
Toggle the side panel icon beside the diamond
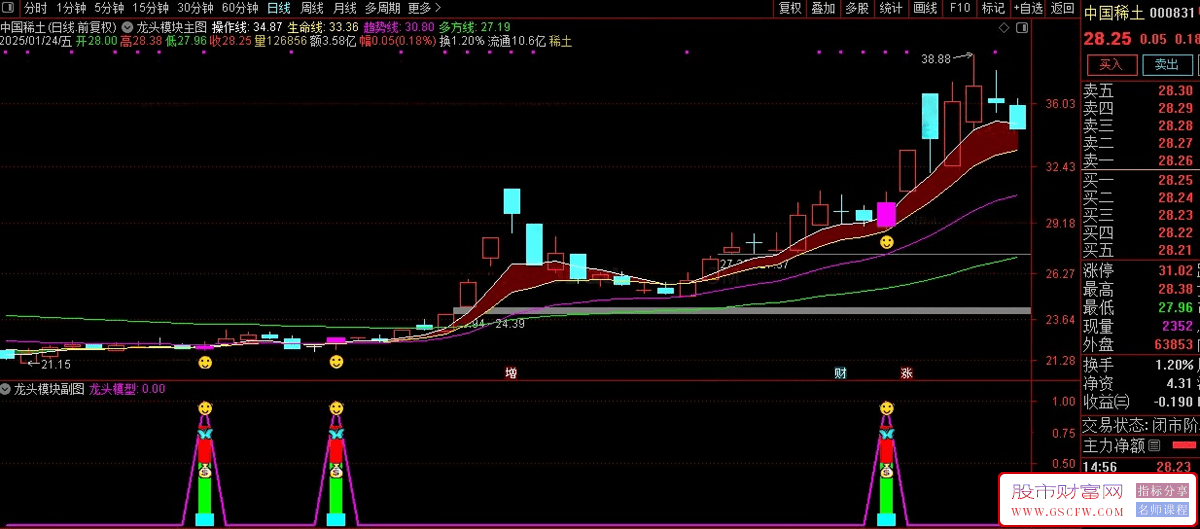click(1022, 27)
